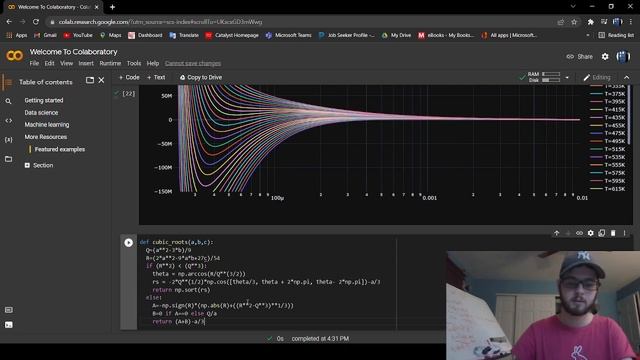The width and height of the screenshot is (640, 360).
Task: Bookmark this page with star icon
Action: 574,22
